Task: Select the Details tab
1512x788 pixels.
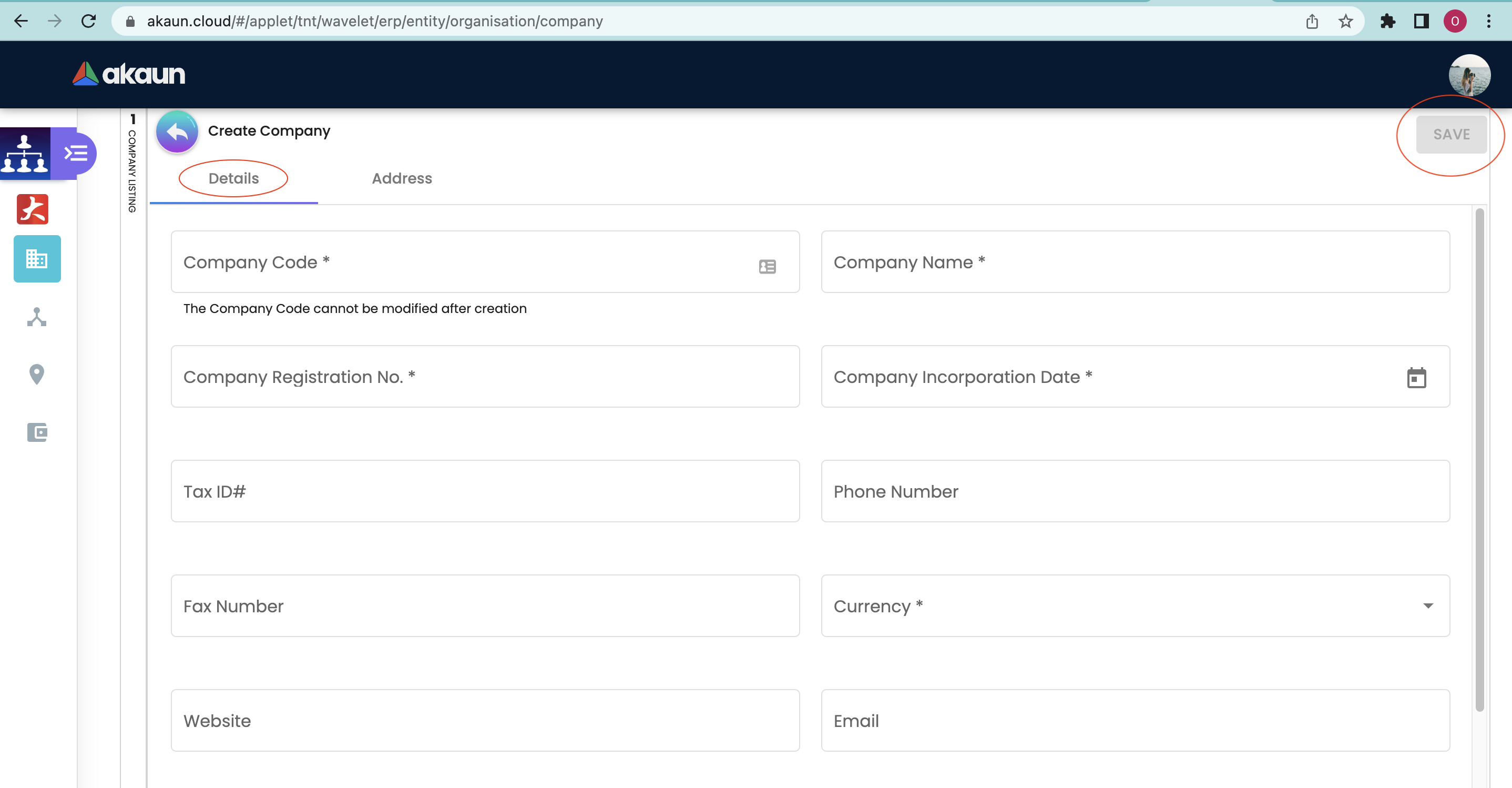Action: click(x=233, y=178)
